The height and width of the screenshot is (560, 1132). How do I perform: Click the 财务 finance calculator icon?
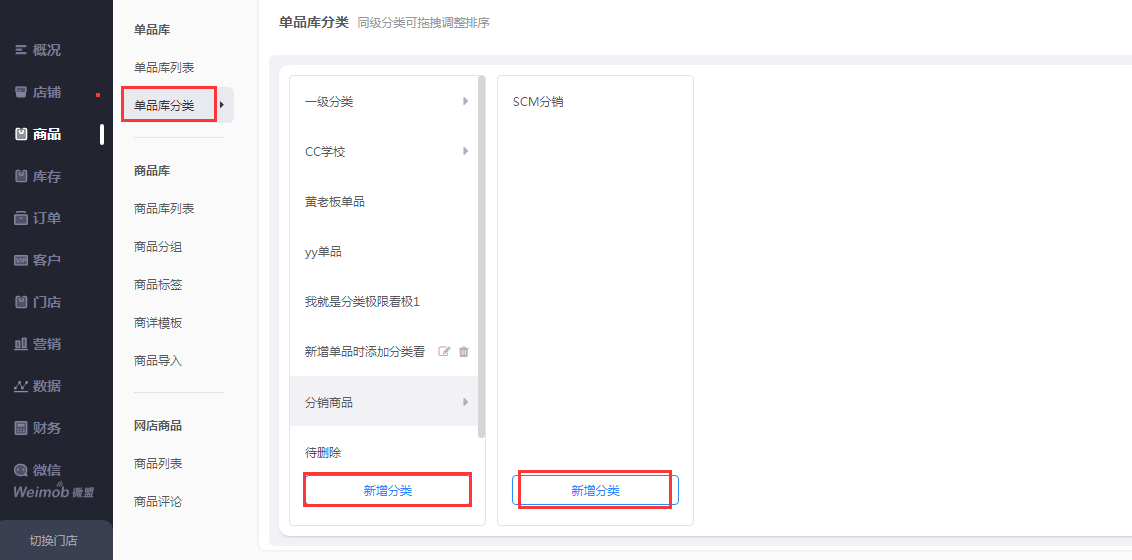pyautogui.click(x=21, y=428)
